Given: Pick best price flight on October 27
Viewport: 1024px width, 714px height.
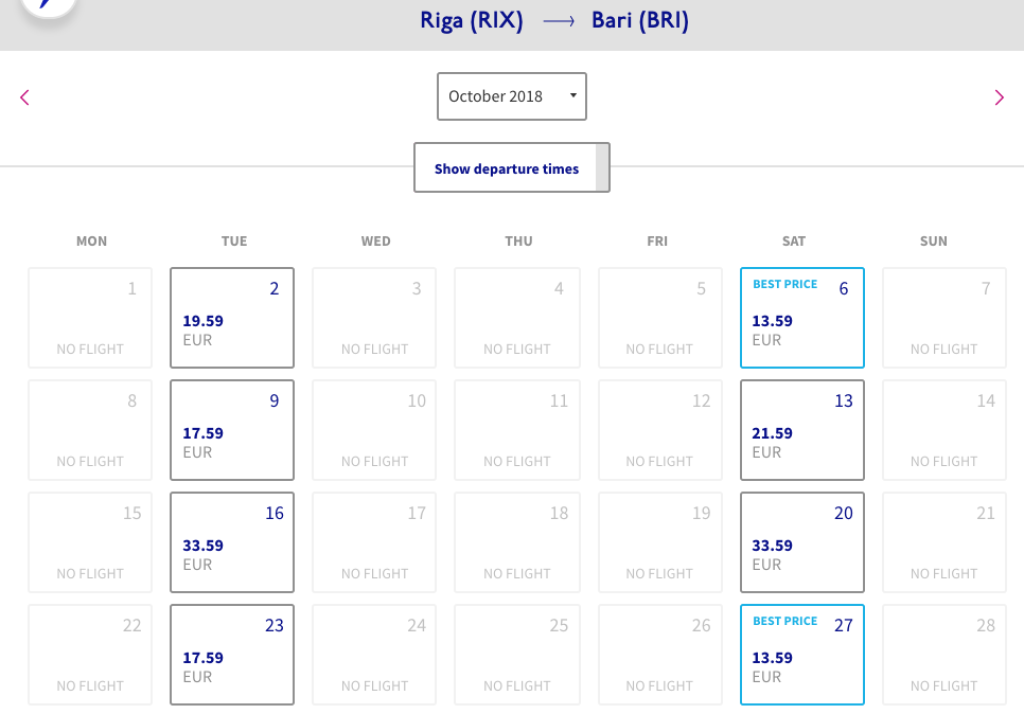Looking at the screenshot, I should tap(802, 654).
